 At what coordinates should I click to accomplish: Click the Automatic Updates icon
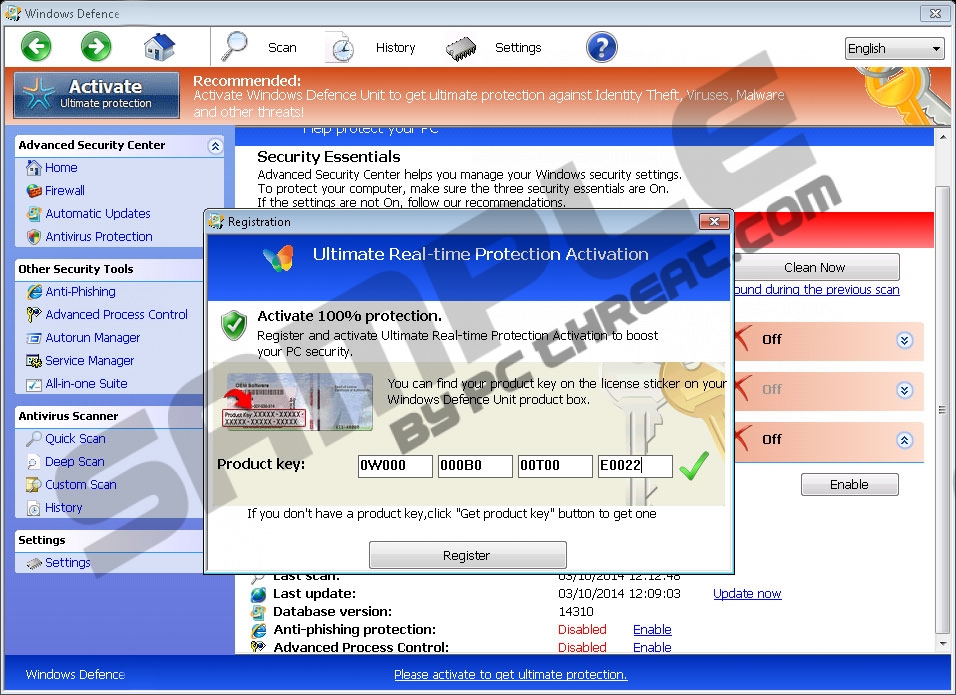click(34, 213)
